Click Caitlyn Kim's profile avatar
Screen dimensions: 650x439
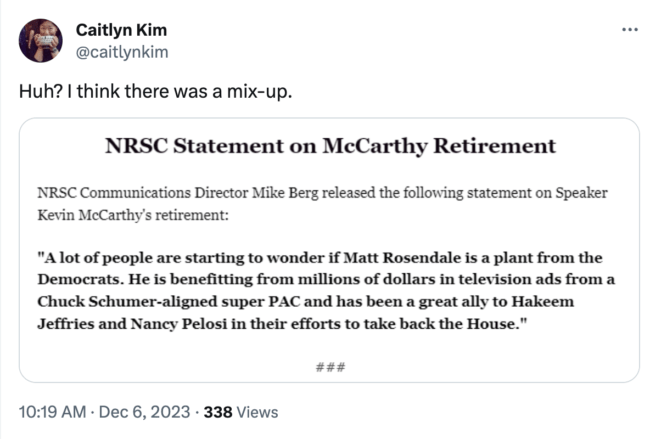click(x=39, y=39)
